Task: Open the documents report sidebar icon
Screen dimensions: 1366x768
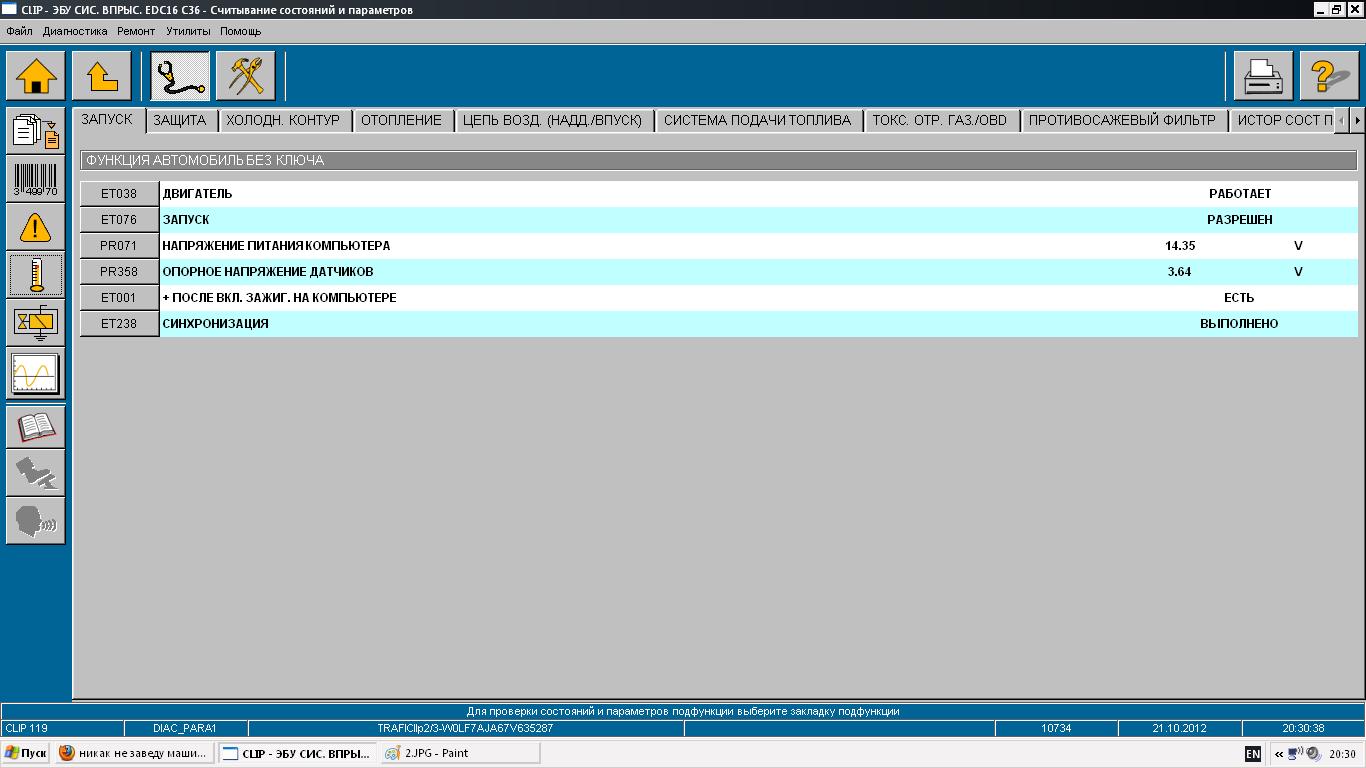Action: coord(36,131)
